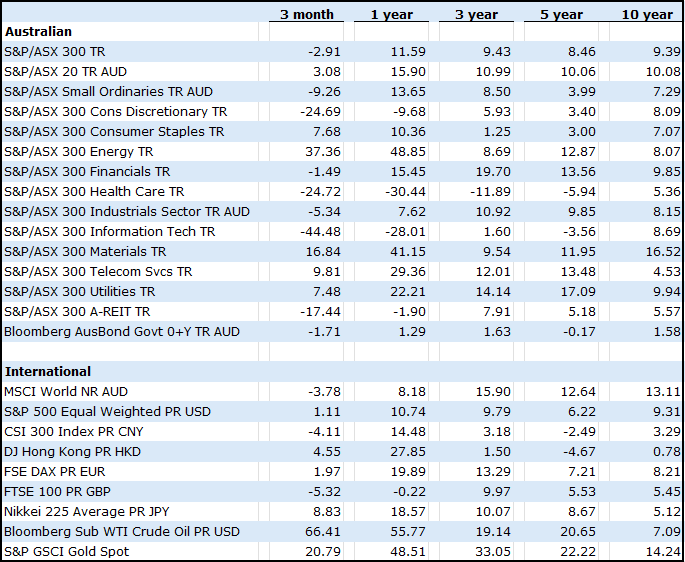Click the WTI Crude Oil 3 month value 66.41
685x562 pixels.
click(323, 532)
